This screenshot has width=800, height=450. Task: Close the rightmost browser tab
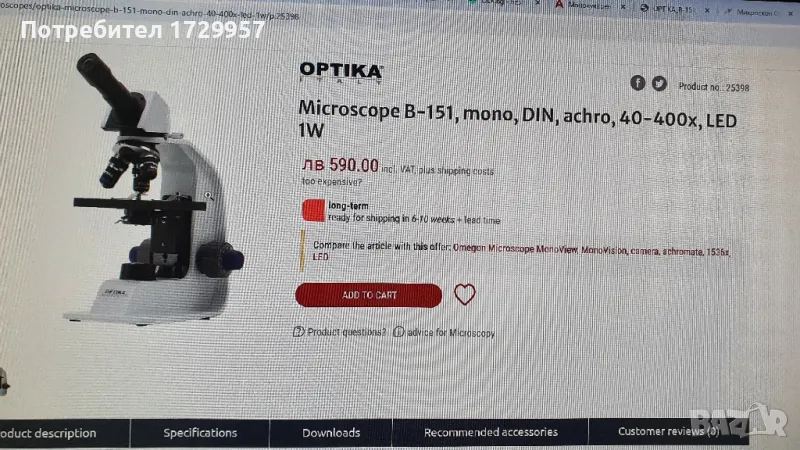pos(790,13)
